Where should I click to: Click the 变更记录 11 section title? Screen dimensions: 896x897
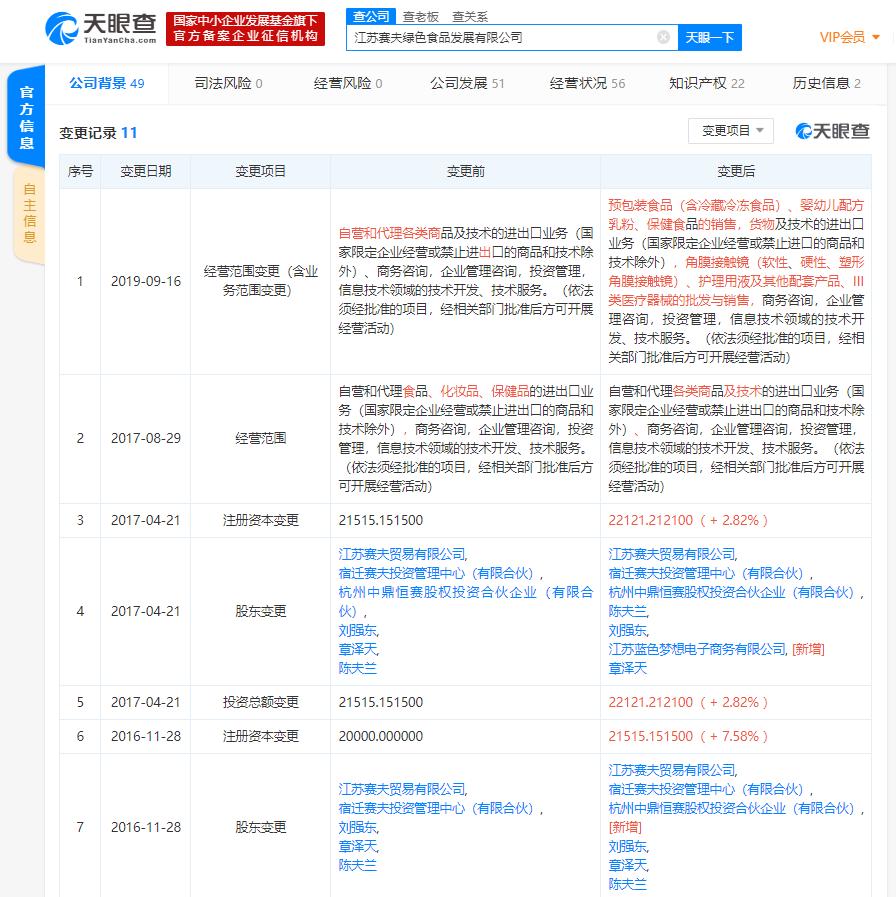pyautogui.click(x=98, y=133)
